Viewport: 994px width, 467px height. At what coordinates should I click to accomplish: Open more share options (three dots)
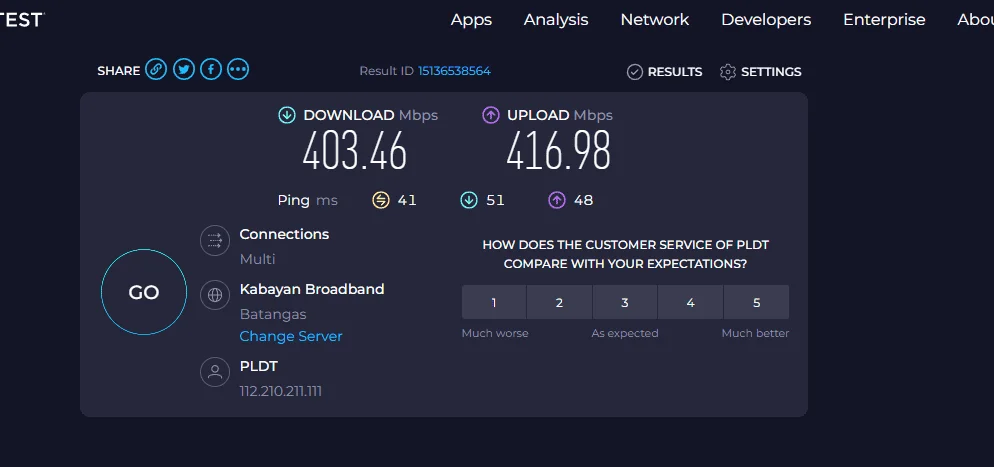click(x=238, y=69)
